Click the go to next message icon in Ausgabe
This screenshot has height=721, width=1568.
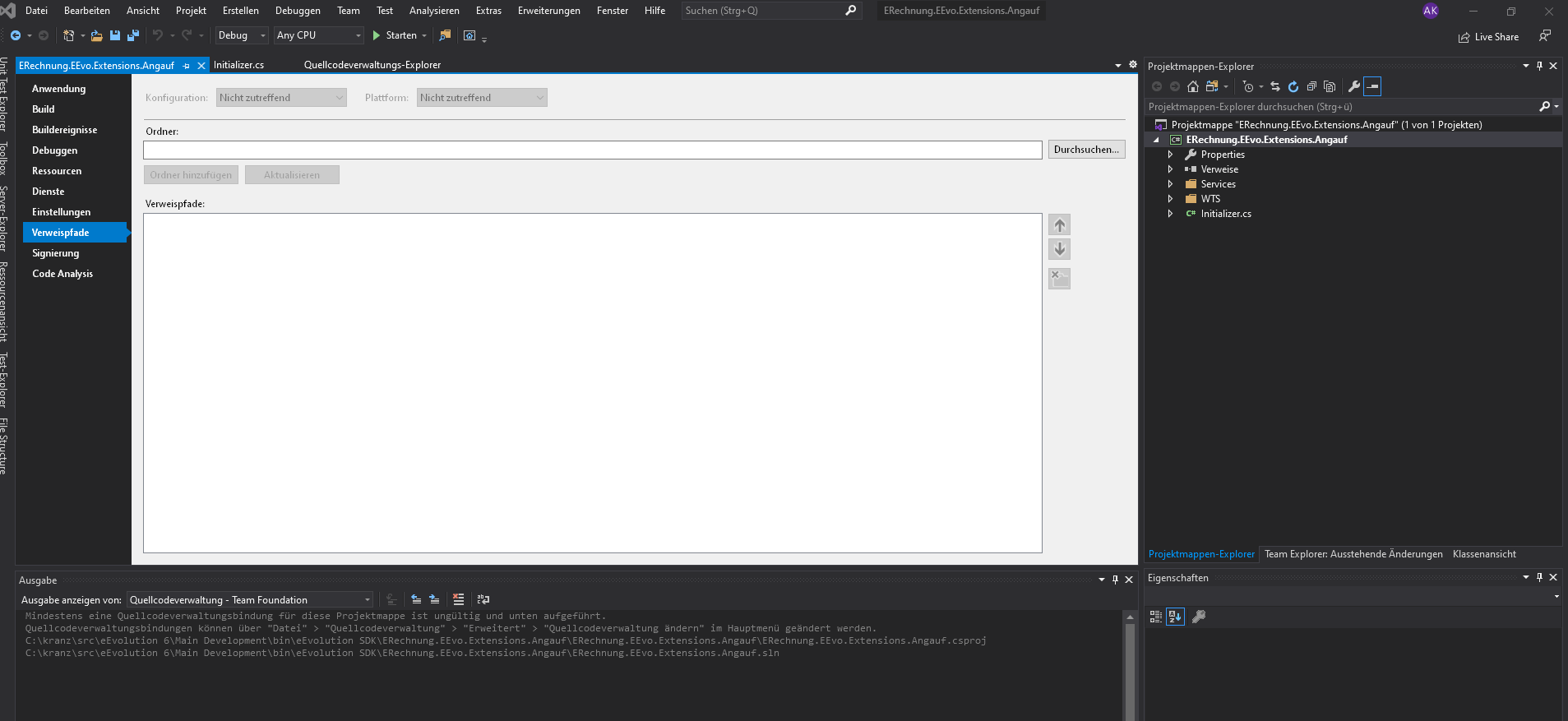click(x=434, y=599)
